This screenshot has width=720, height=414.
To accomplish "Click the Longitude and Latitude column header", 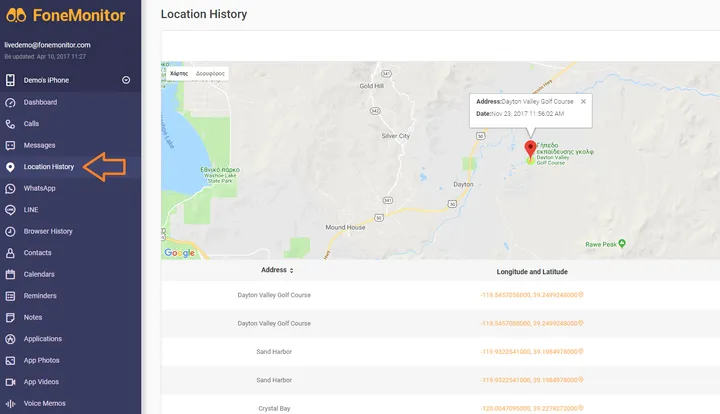I will 532,272.
